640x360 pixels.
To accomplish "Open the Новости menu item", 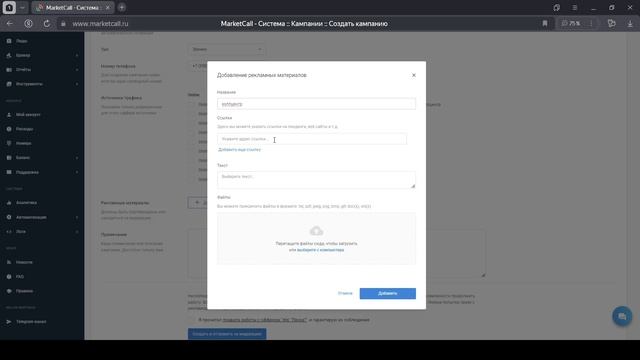I will pyautogui.click(x=24, y=262).
